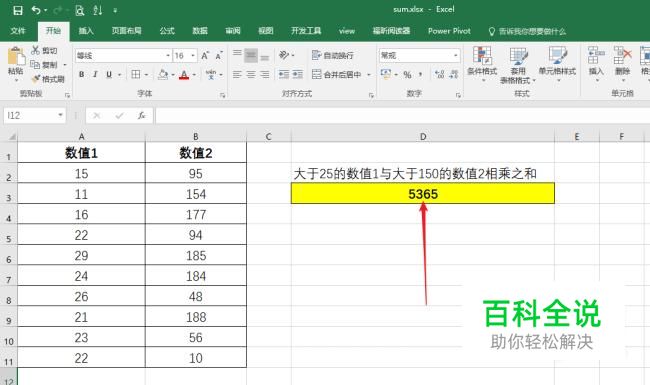
Task: Click the Print Preview icon in title bar
Action: click(x=80, y=10)
